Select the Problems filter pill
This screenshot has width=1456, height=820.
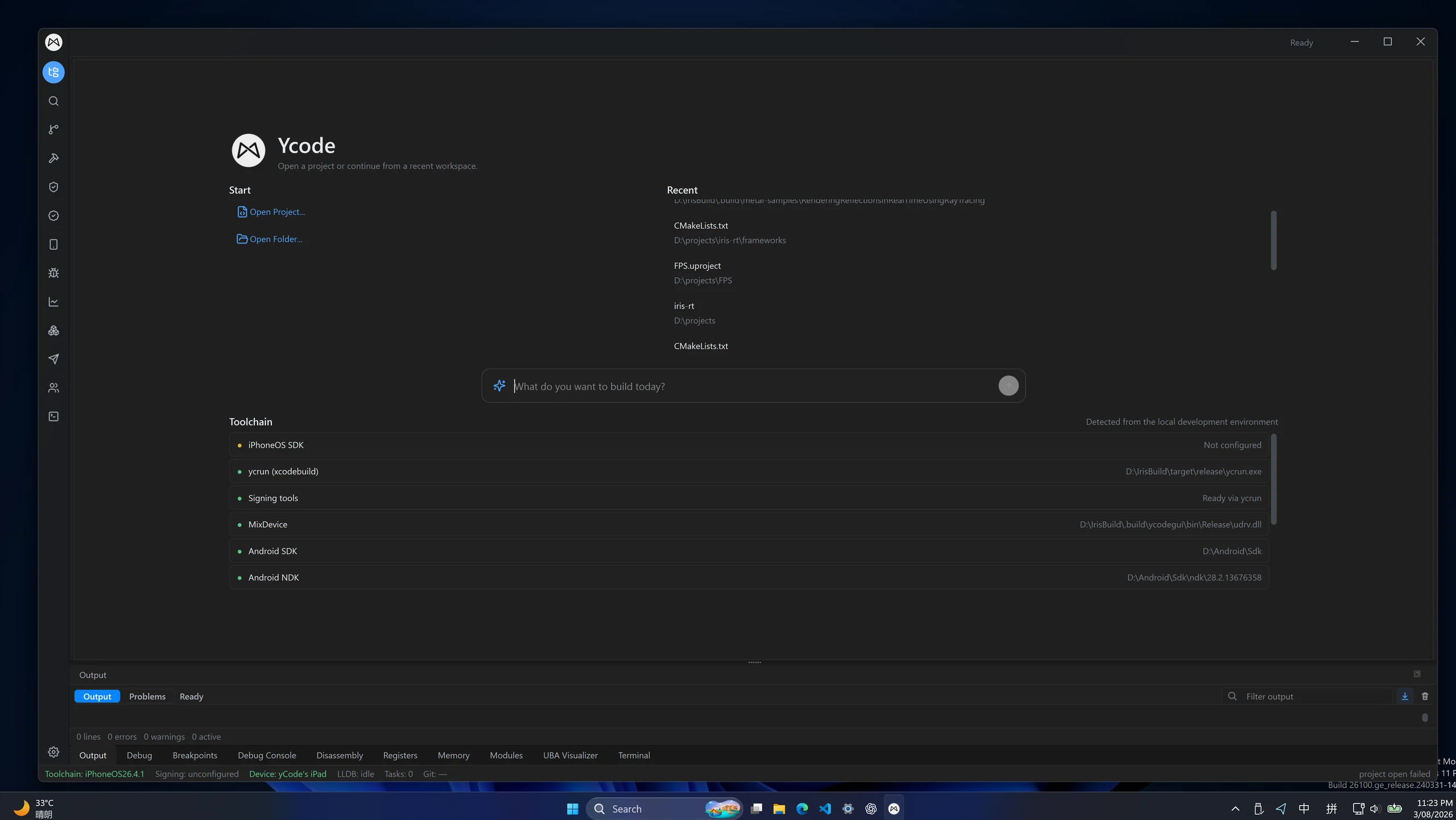click(147, 697)
